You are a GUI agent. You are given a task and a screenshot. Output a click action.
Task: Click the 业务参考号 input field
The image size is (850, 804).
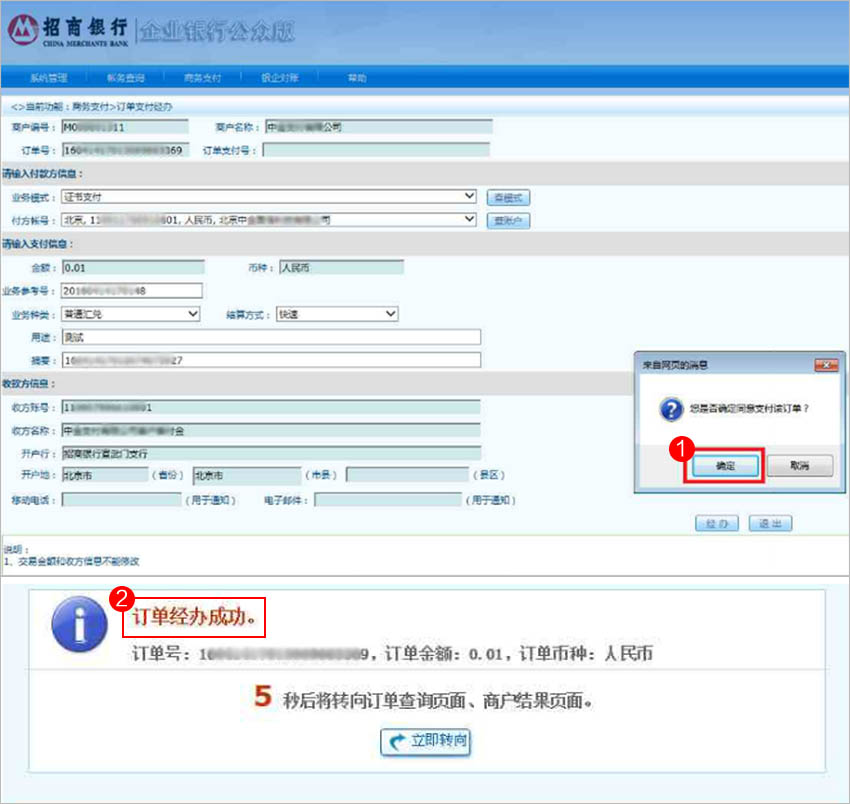(x=132, y=291)
